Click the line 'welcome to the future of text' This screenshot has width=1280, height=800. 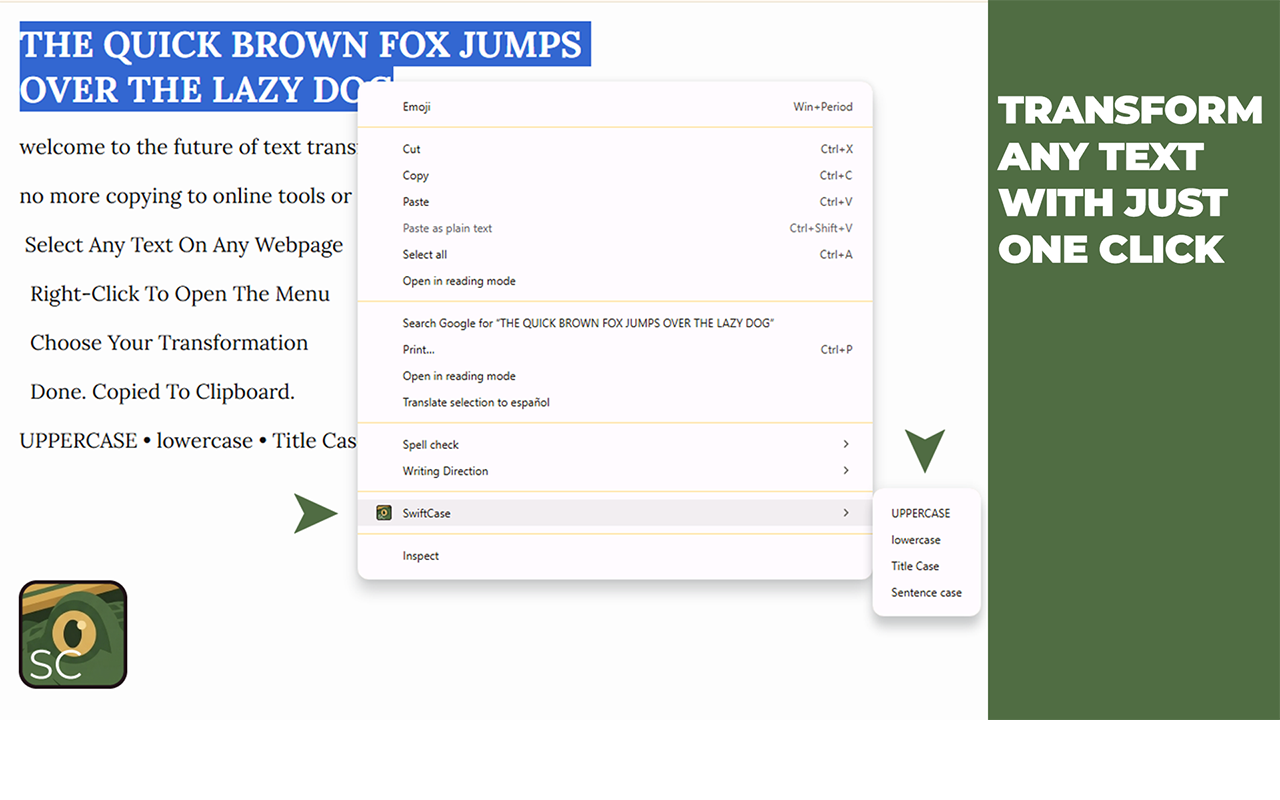(x=188, y=147)
